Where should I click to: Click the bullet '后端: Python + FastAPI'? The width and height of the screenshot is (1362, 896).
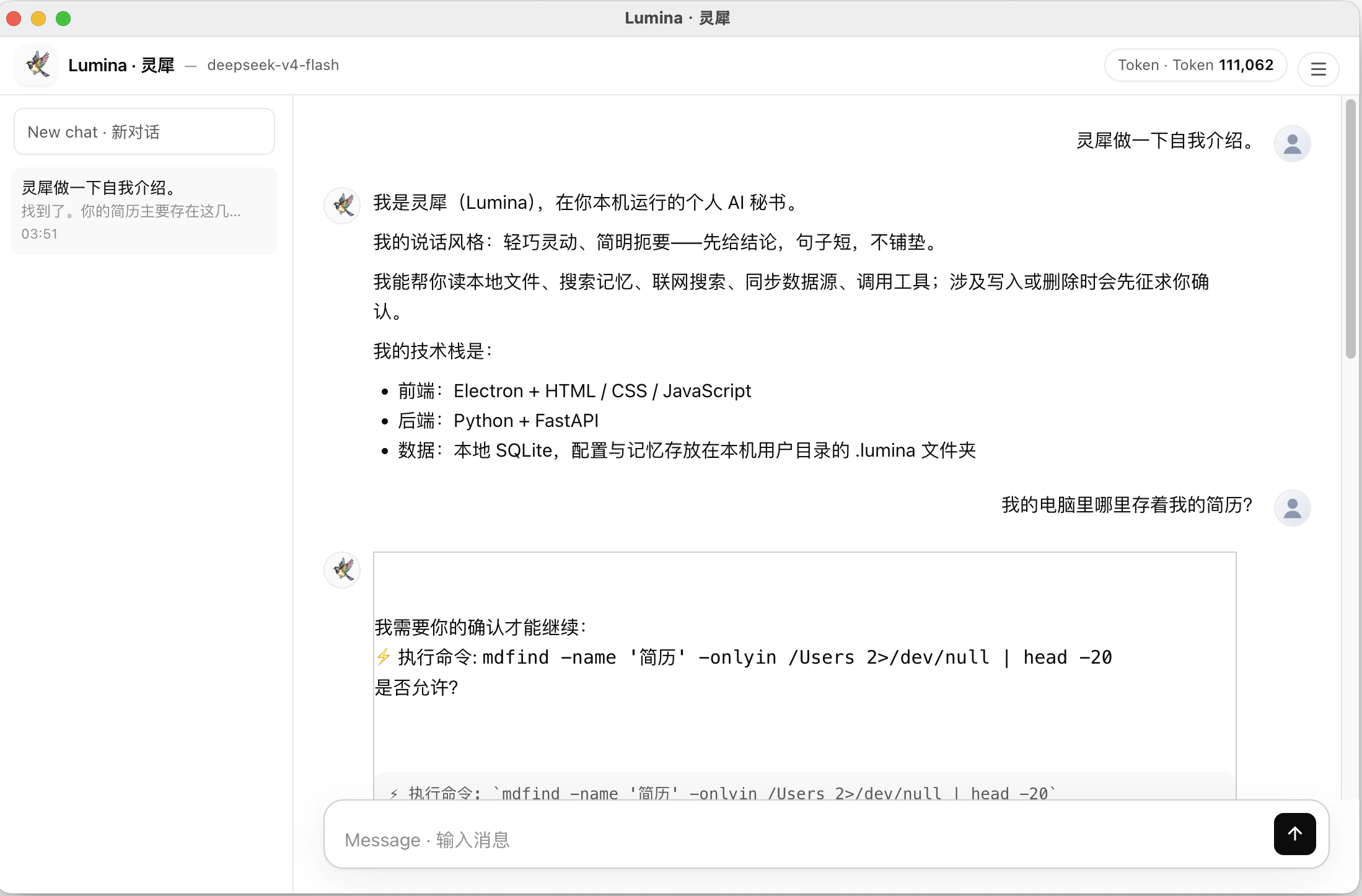pyautogui.click(x=498, y=421)
